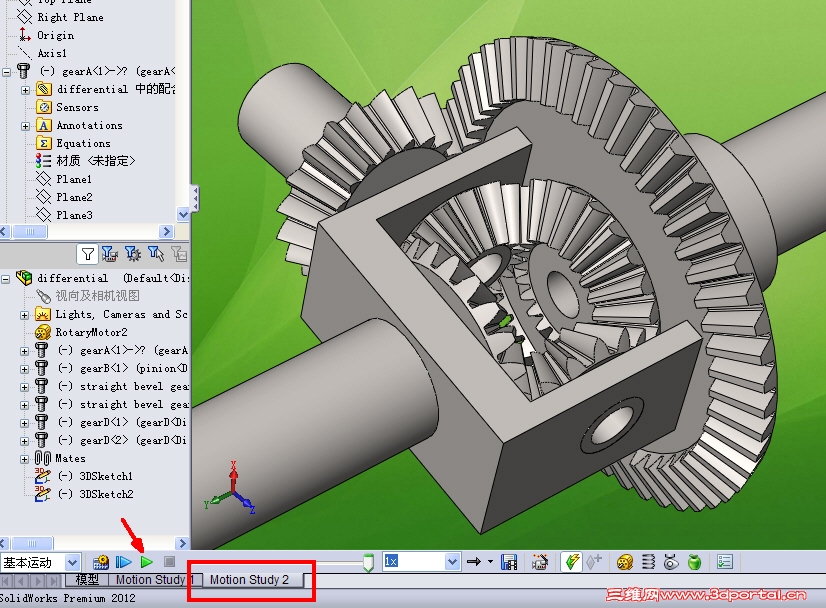Click the green Play button
Viewport: 826px width, 608px height.
146,562
